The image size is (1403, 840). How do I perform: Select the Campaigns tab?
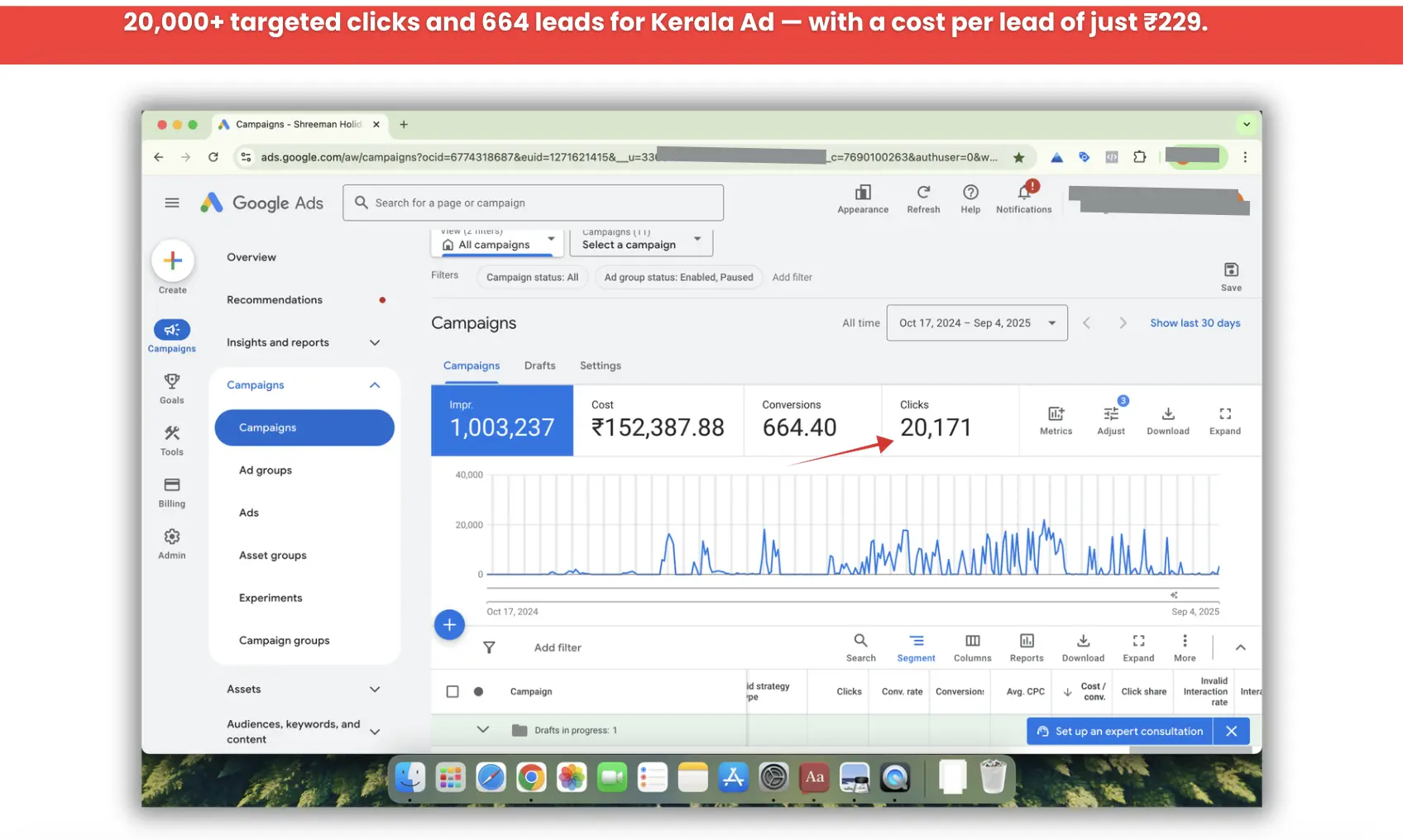pyautogui.click(x=472, y=365)
